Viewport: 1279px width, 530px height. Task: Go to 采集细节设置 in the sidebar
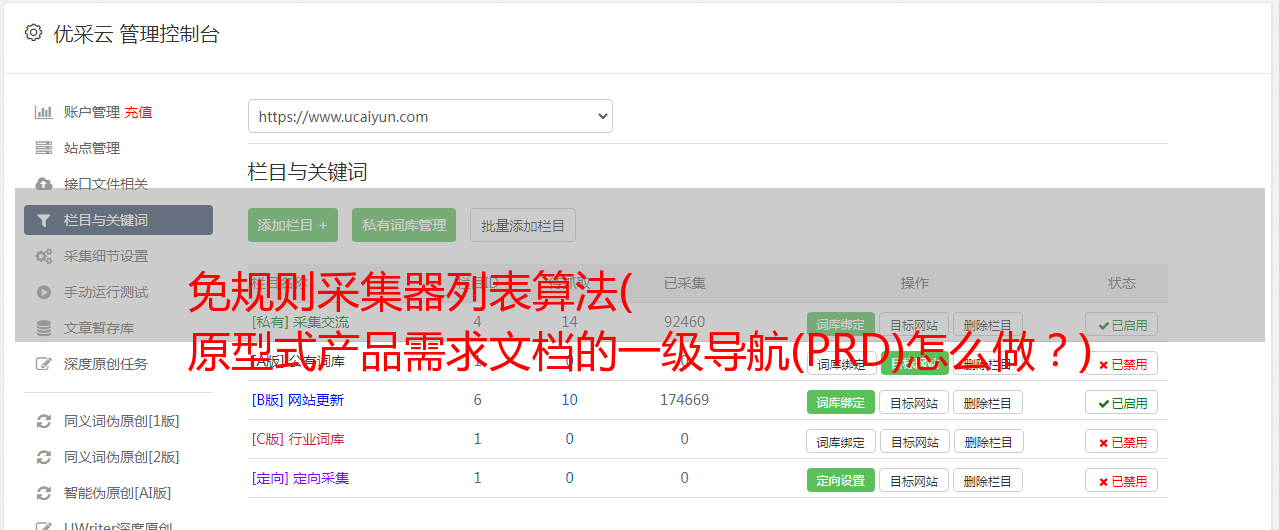click(x=106, y=256)
